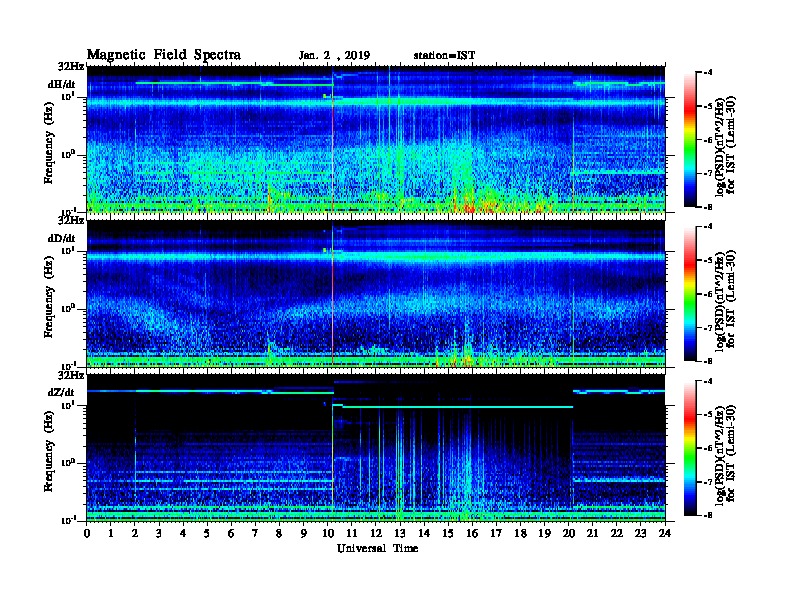792x612 pixels.
Task: Click hour 12 on the Universal Time axis
Action: [x=376, y=533]
